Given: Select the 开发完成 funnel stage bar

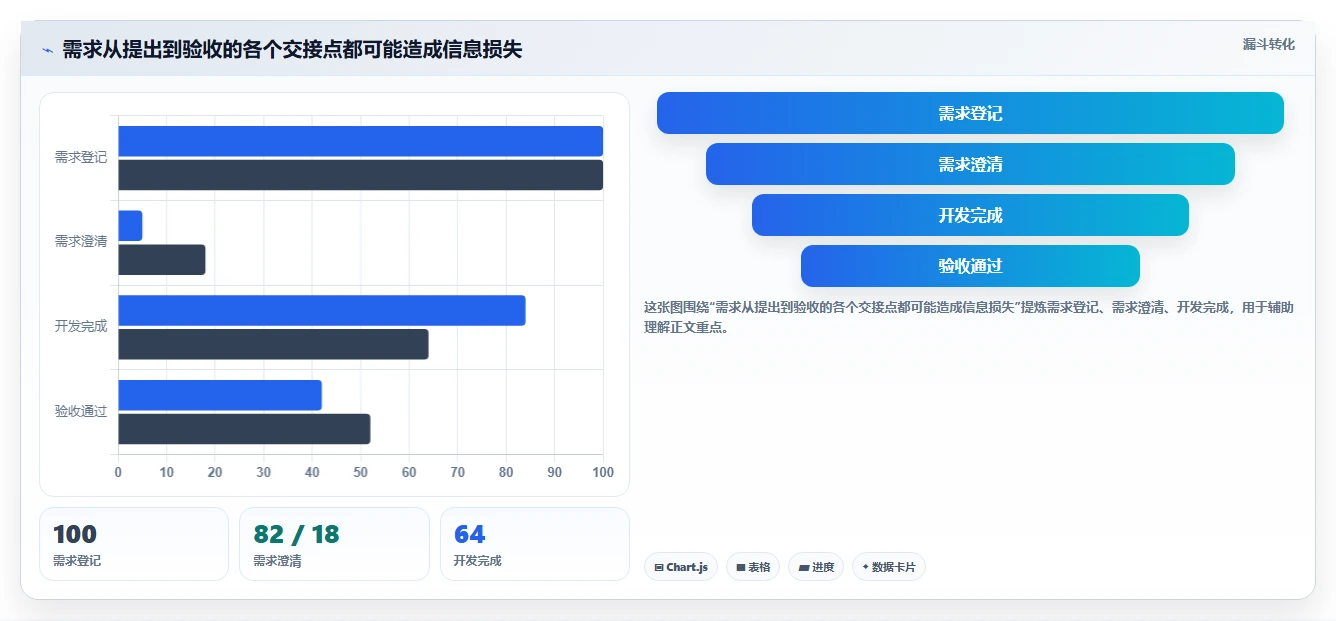Looking at the screenshot, I should click(x=970, y=215).
